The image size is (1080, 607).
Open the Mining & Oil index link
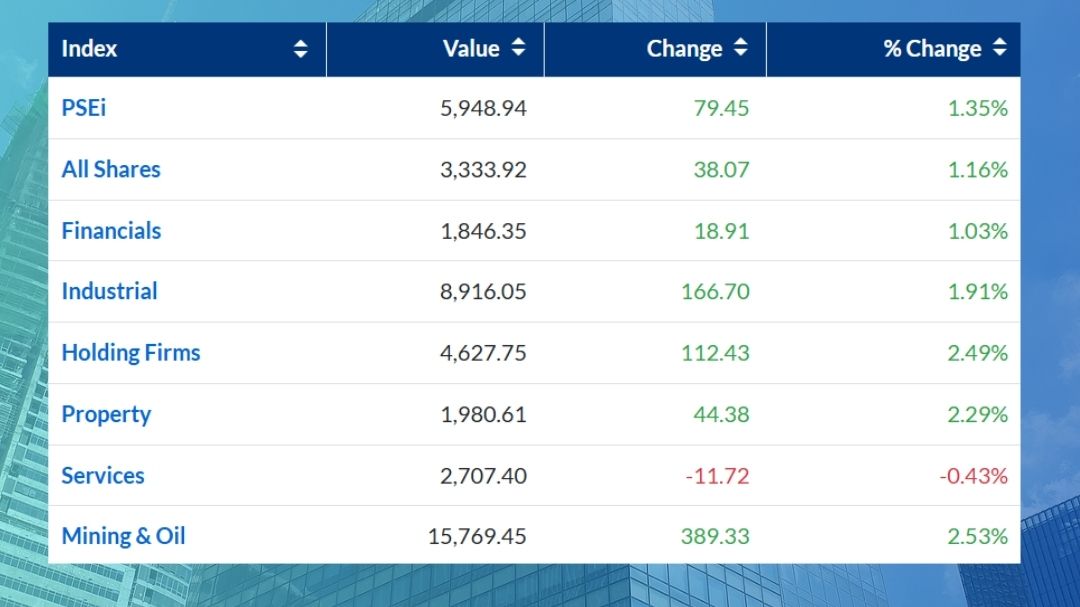coord(124,536)
